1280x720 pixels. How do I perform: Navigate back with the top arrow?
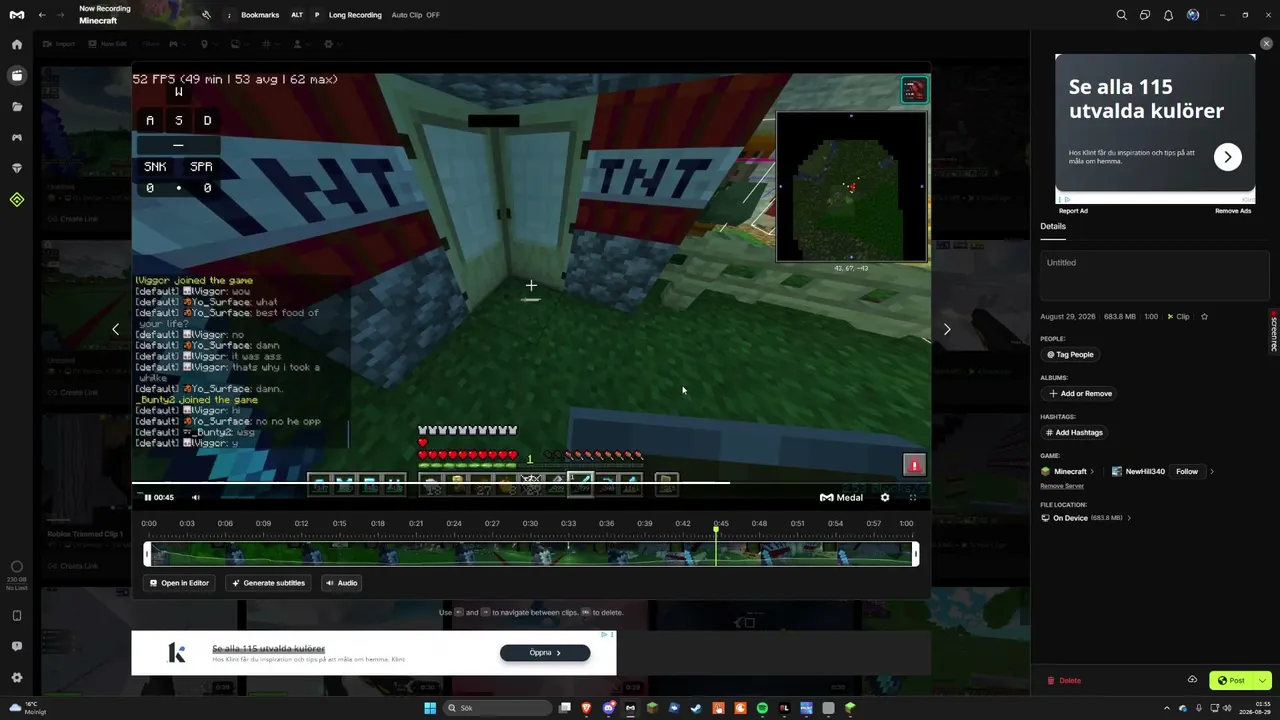pos(42,15)
